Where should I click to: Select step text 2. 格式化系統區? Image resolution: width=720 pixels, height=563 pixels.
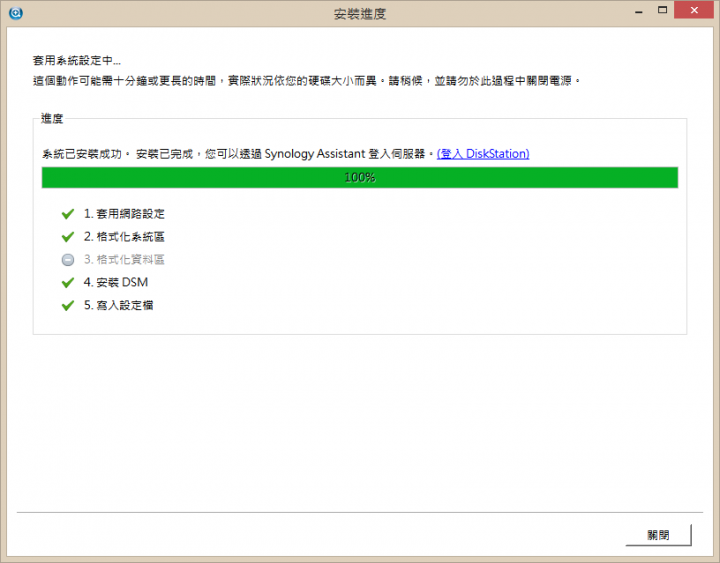(124, 237)
